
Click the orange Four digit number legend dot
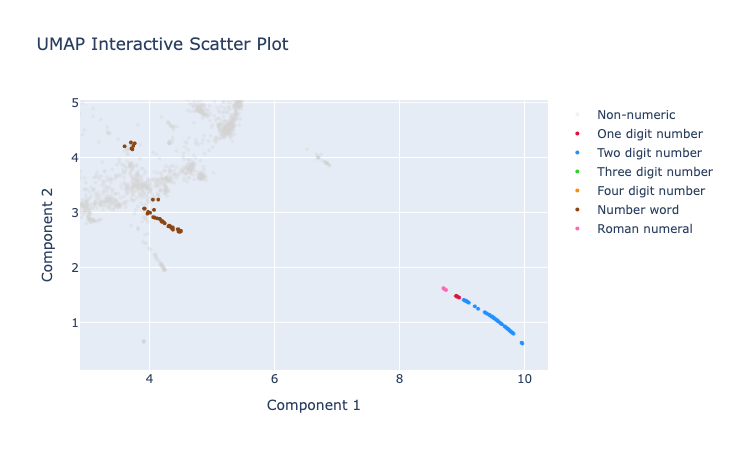point(577,191)
